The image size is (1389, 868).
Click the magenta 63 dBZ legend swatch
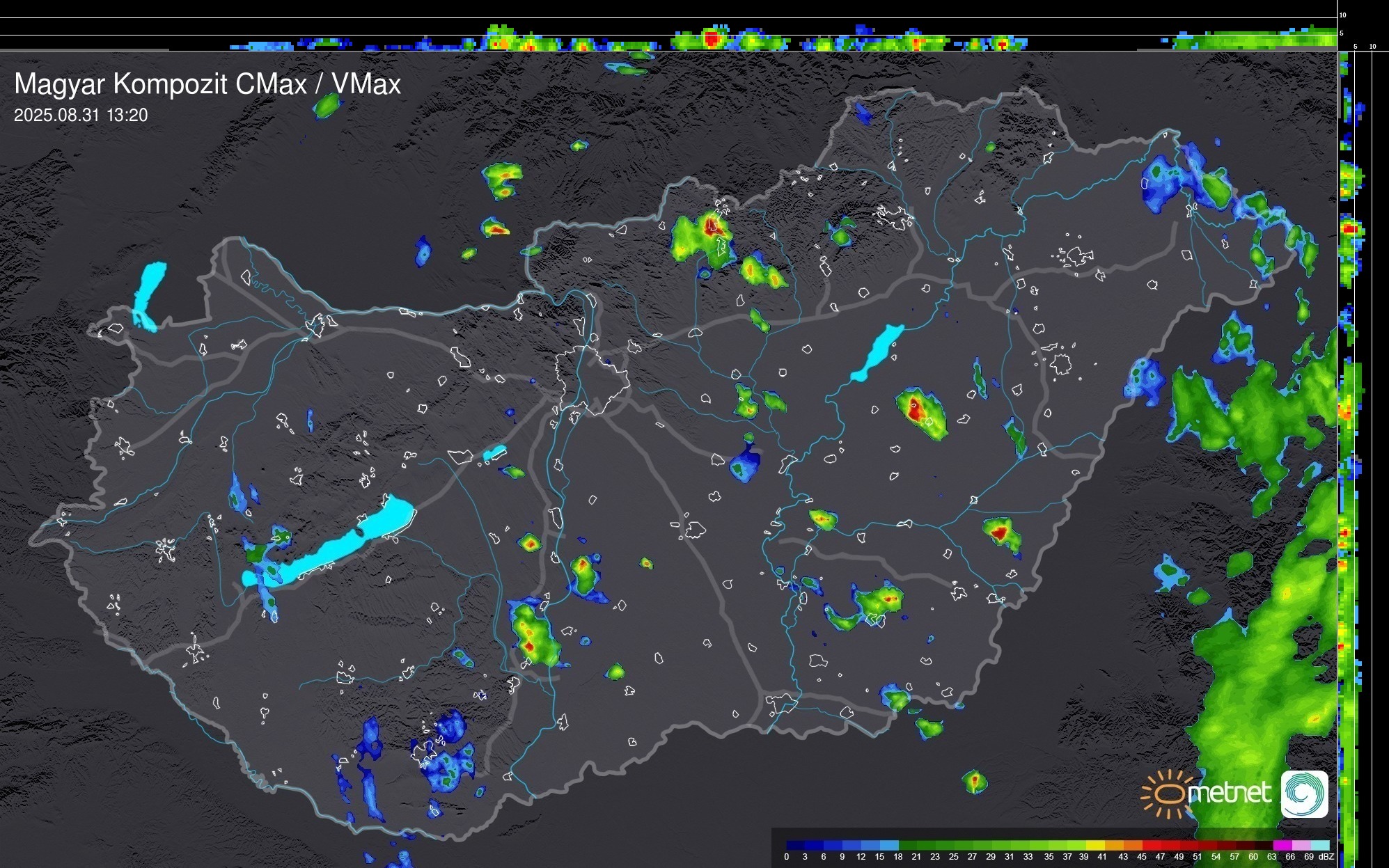point(1282,846)
